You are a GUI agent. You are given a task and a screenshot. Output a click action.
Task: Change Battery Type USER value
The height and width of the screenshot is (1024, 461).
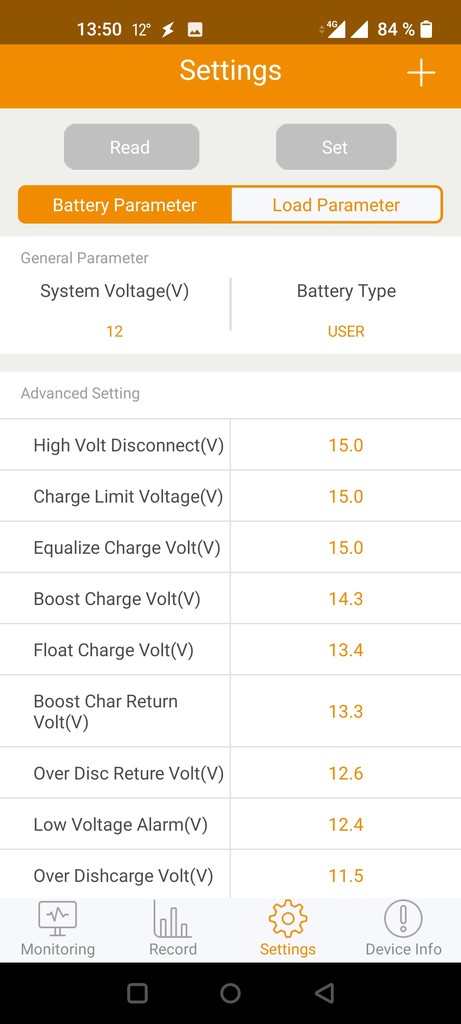tap(346, 332)
